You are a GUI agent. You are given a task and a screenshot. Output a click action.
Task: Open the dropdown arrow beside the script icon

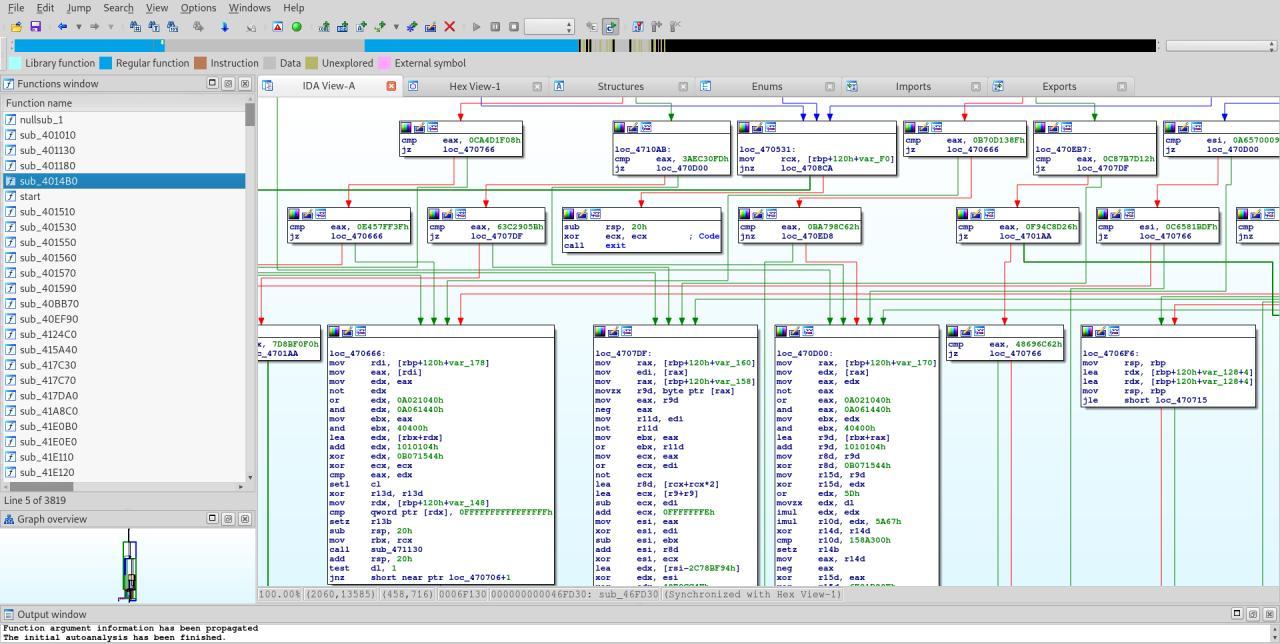point(396,25)
